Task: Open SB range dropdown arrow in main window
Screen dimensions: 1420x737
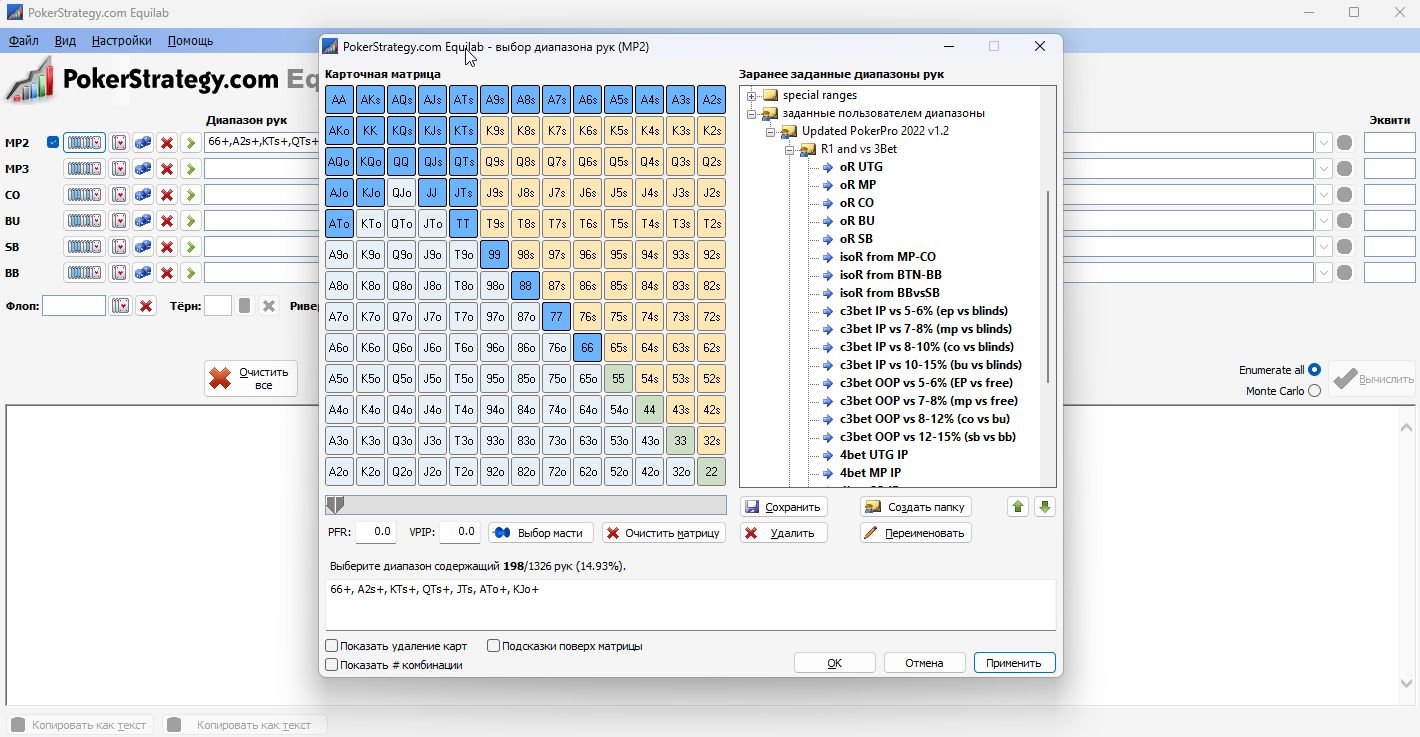Action: [1324, 247]
